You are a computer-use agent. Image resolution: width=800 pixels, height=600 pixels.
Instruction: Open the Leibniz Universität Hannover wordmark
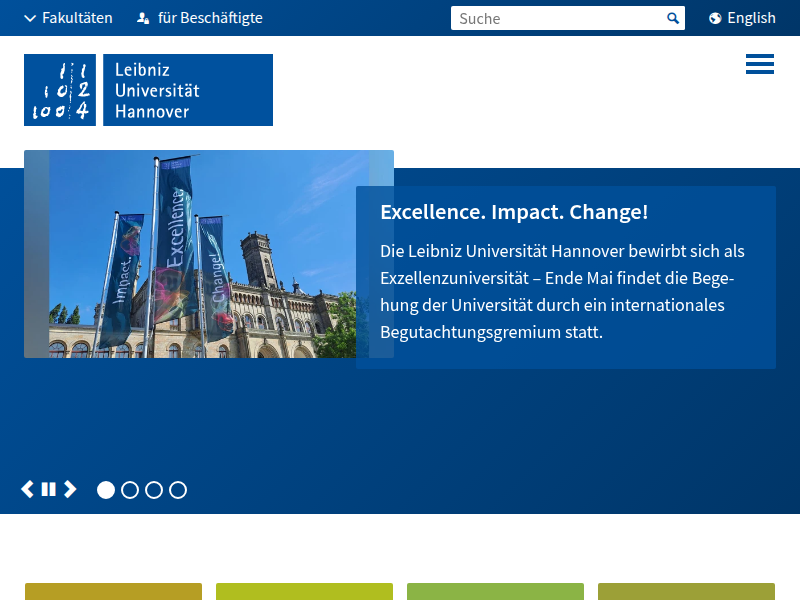point(188,90)
